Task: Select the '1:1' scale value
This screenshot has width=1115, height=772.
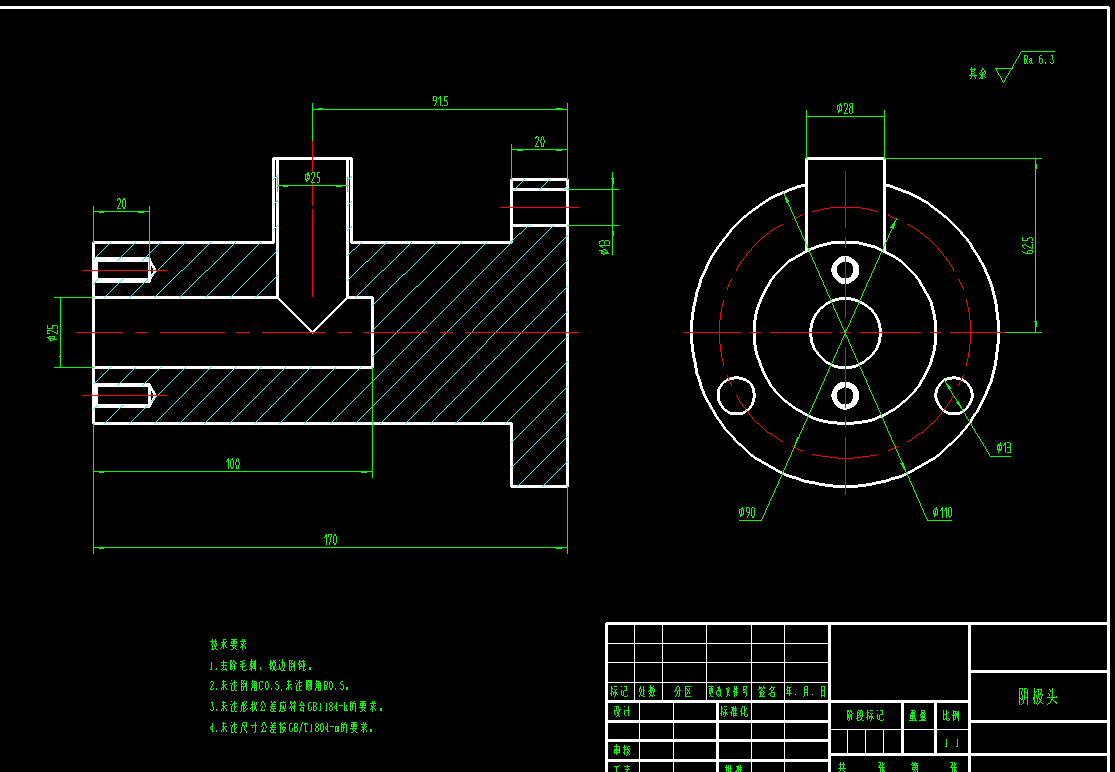Action: pyautogui.click(x=951, y=743)
